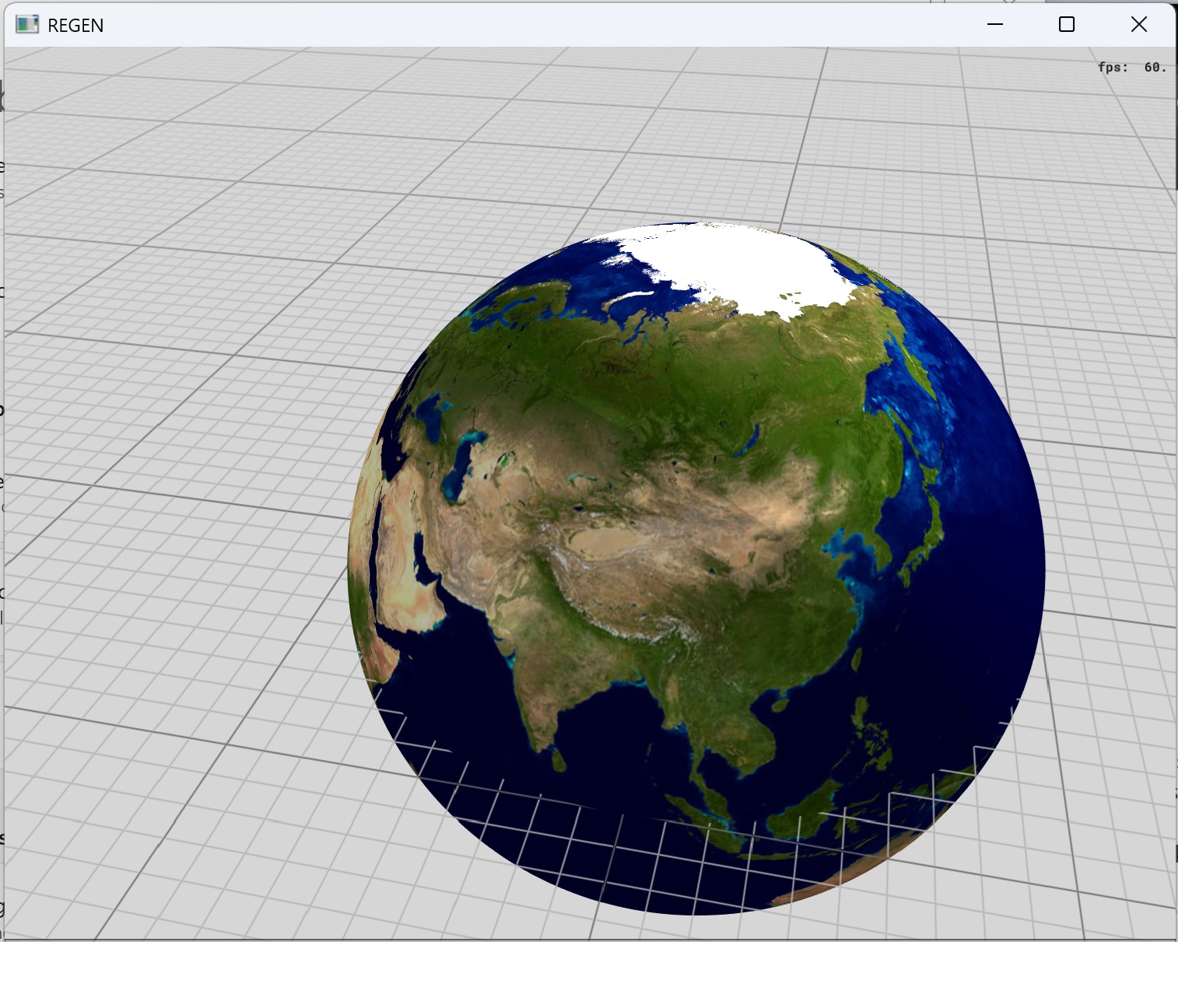Click the Korean Peninsula on the globe
This screenshot has width=1178, height=1008.
tap(881, 548)
